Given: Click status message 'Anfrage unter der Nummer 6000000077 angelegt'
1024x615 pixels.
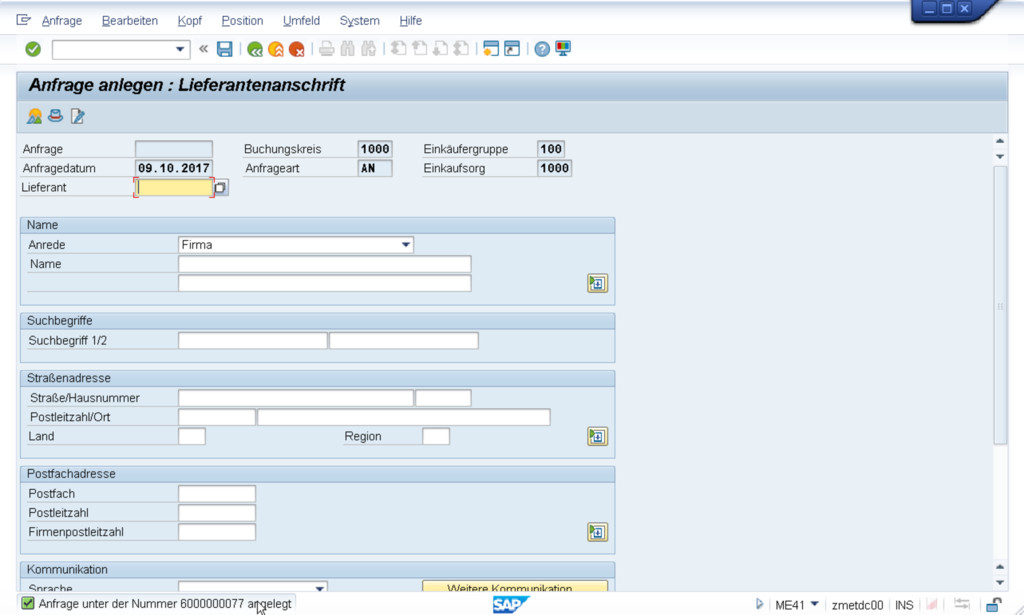Looking at the screenshot, I should [x=165, y=604].
